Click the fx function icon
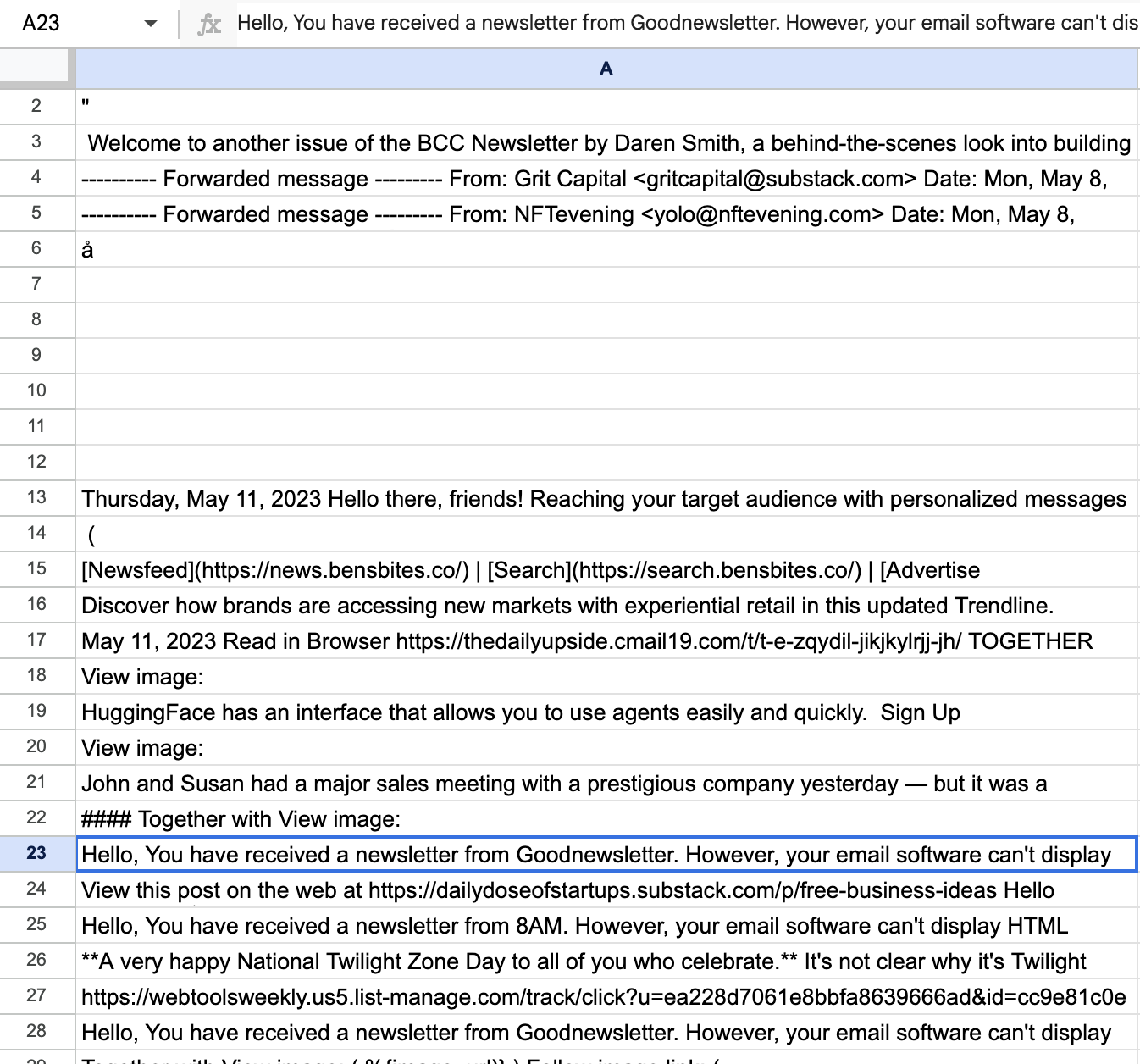1140x1064 pixels. pos(208,24)
